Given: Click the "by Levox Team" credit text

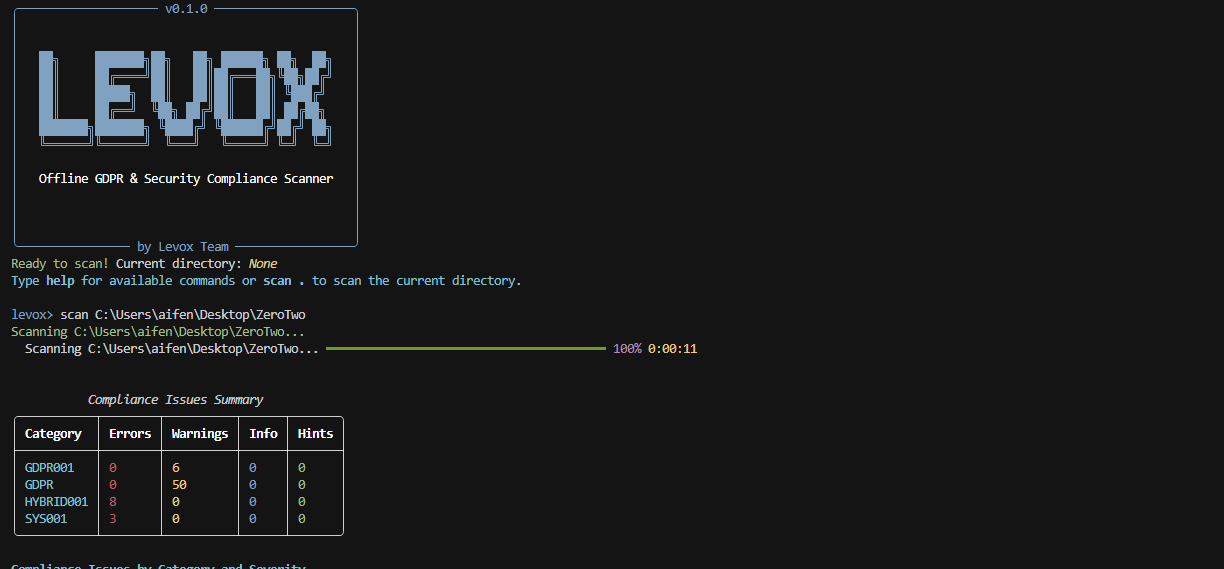Looking at the screenshot, I should (183, 247).
